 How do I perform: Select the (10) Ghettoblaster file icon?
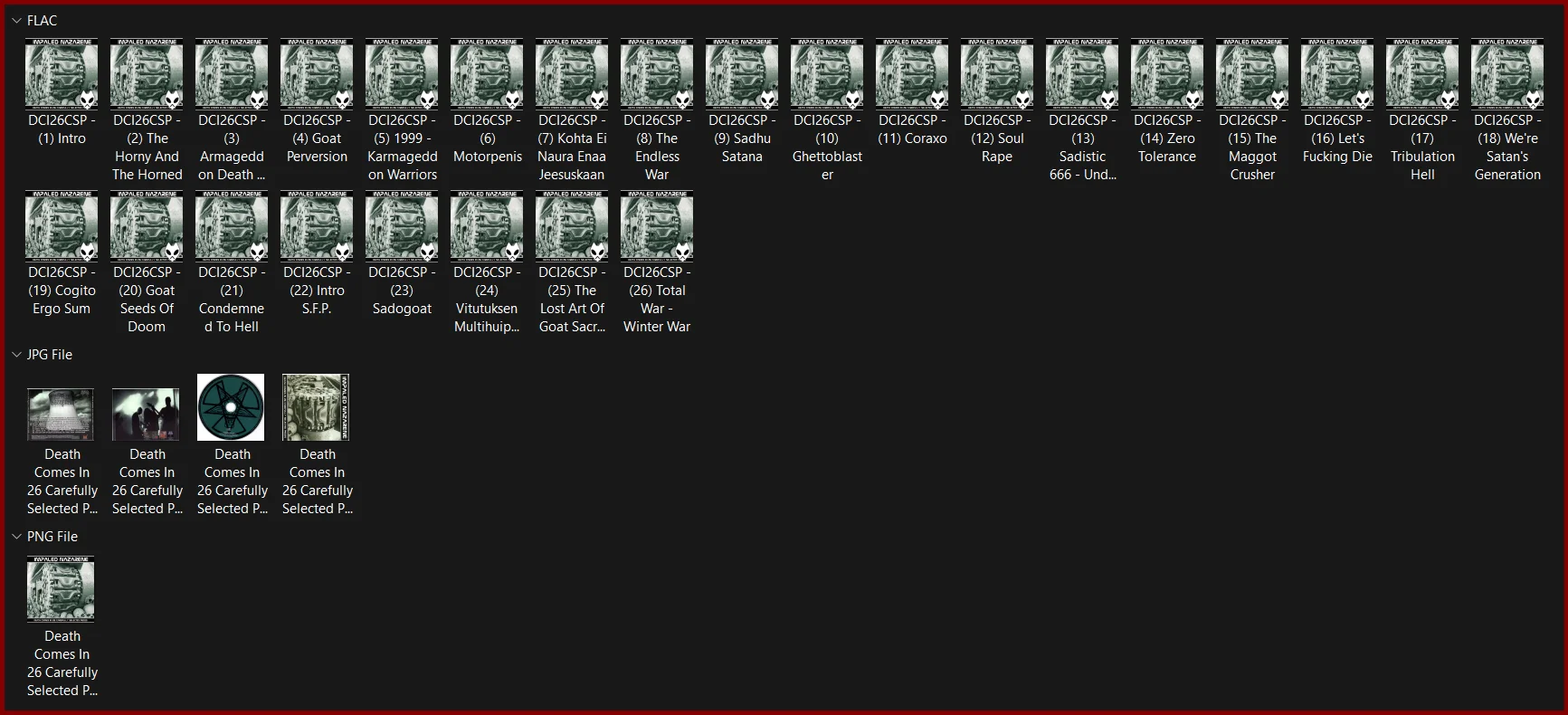click(x=827, y=73)
